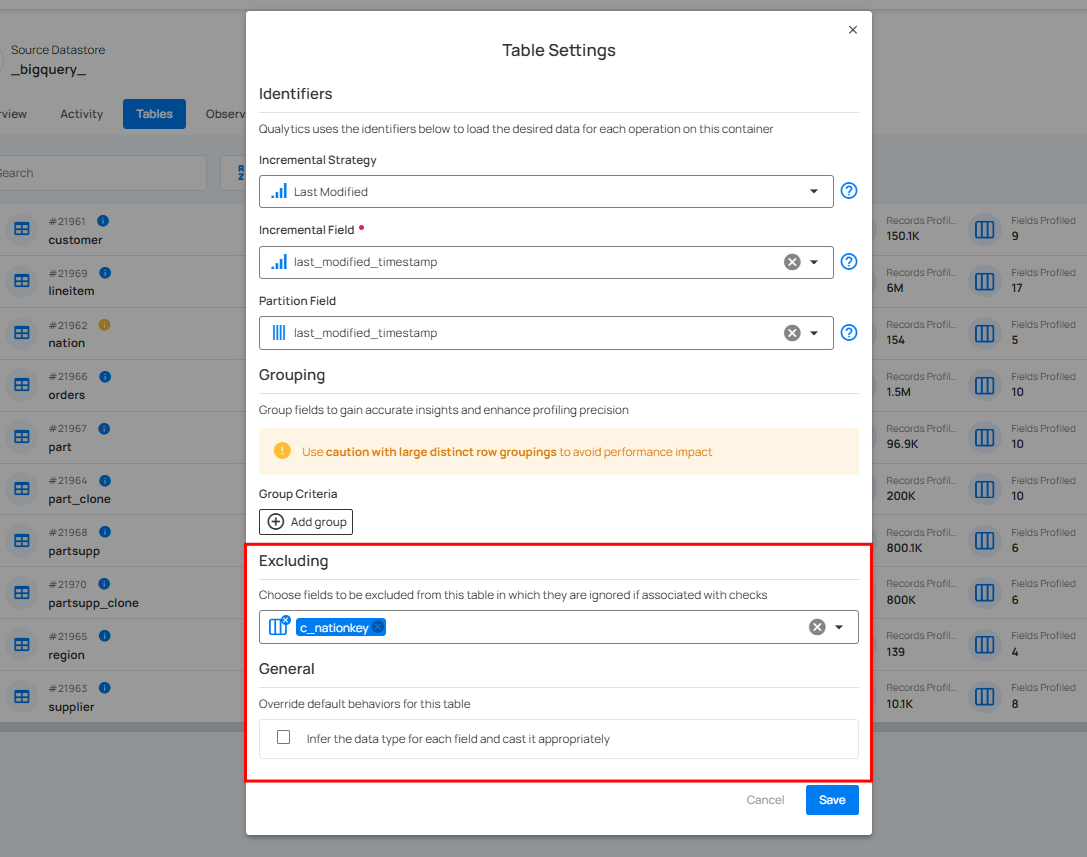Remove the c_nationkey excluded field chip
Viewport: 1087px width, 857px height.
point(377,627)
